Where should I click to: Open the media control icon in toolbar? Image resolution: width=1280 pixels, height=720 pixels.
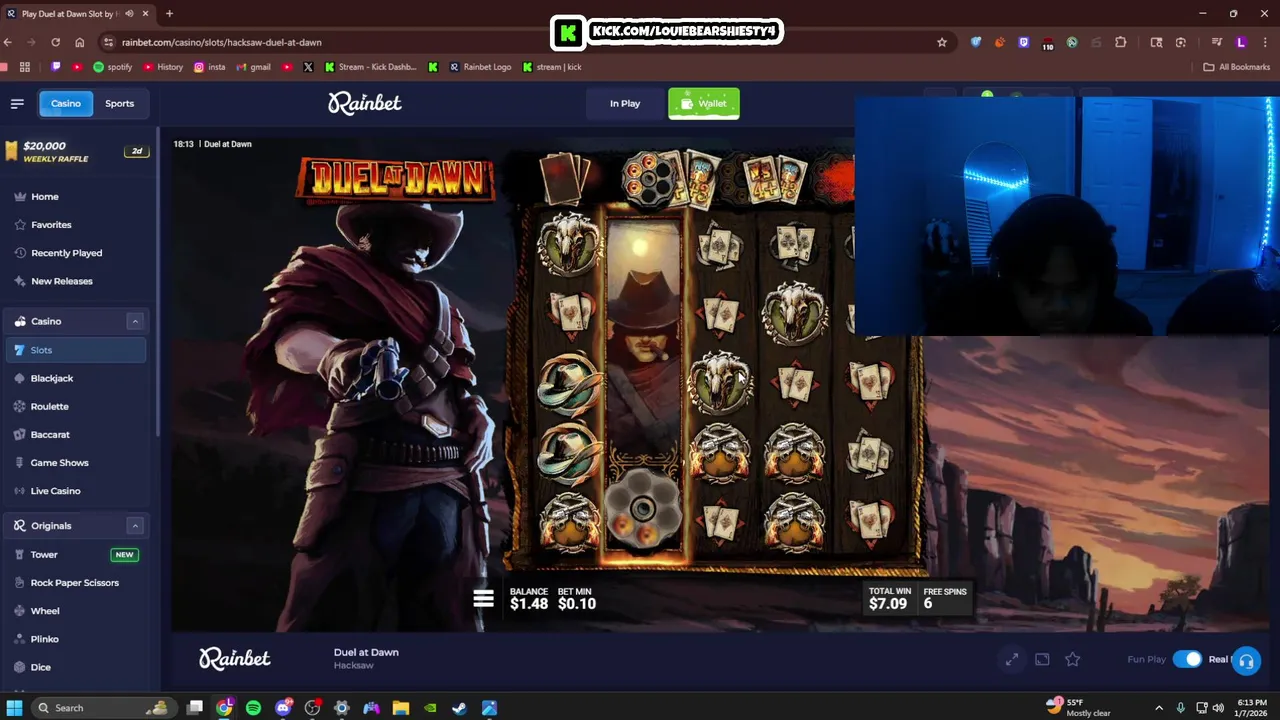(x=1217, y=42)
